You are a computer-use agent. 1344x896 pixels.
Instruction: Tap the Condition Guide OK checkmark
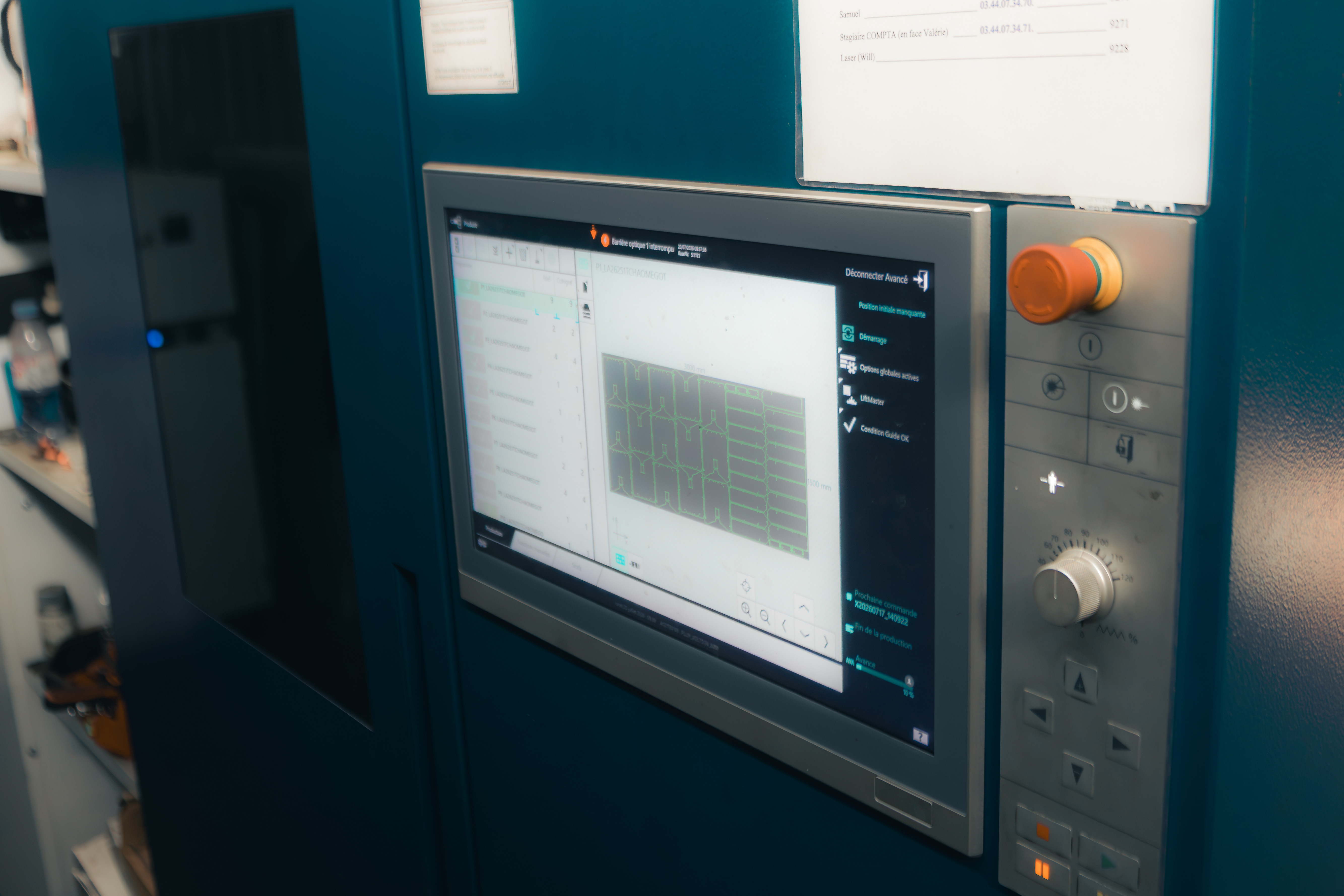(x=850, y=424)
